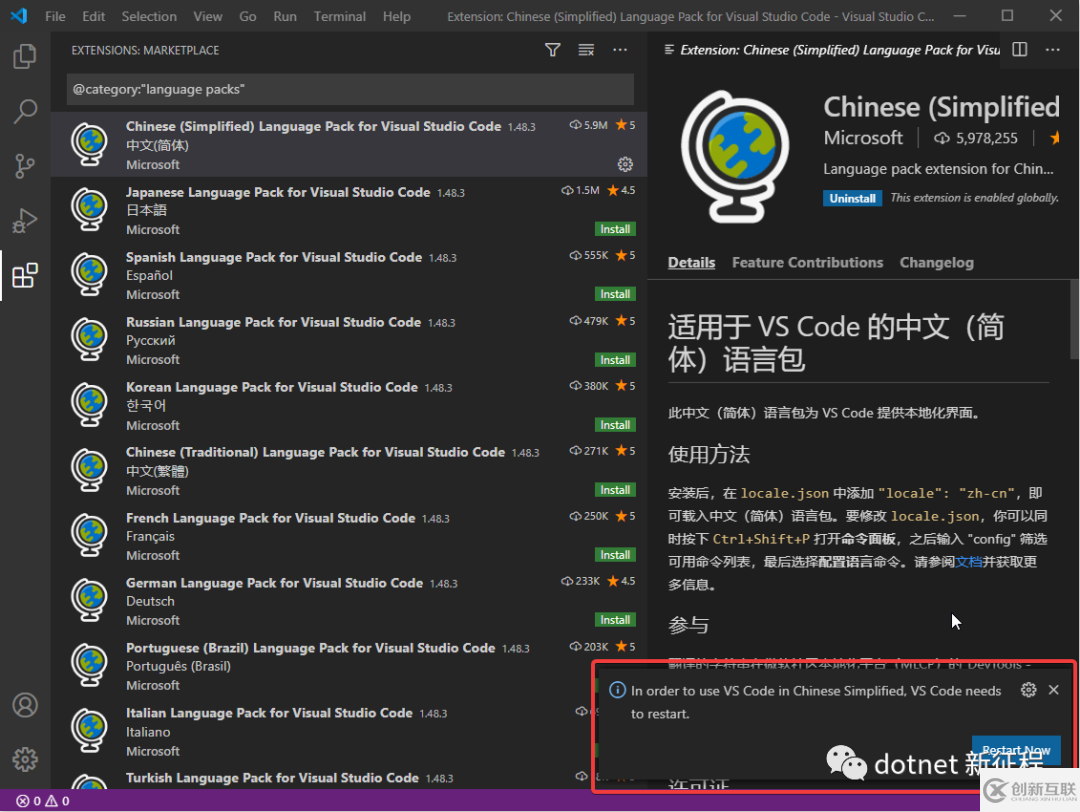Click the errors and warnings status item

(43, 801)
